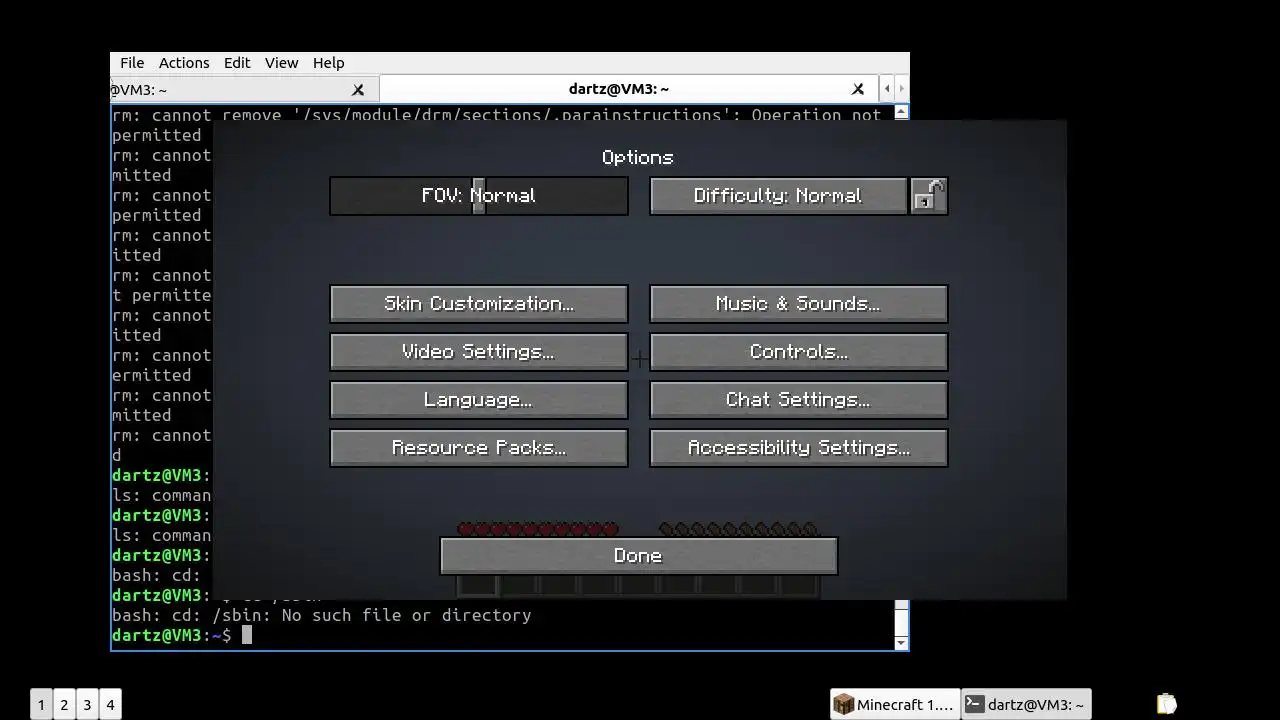Click the Minecraft 1.... taskbar entry
Image resolution: width=1280 pixels, height=720 pixels.
895,705
